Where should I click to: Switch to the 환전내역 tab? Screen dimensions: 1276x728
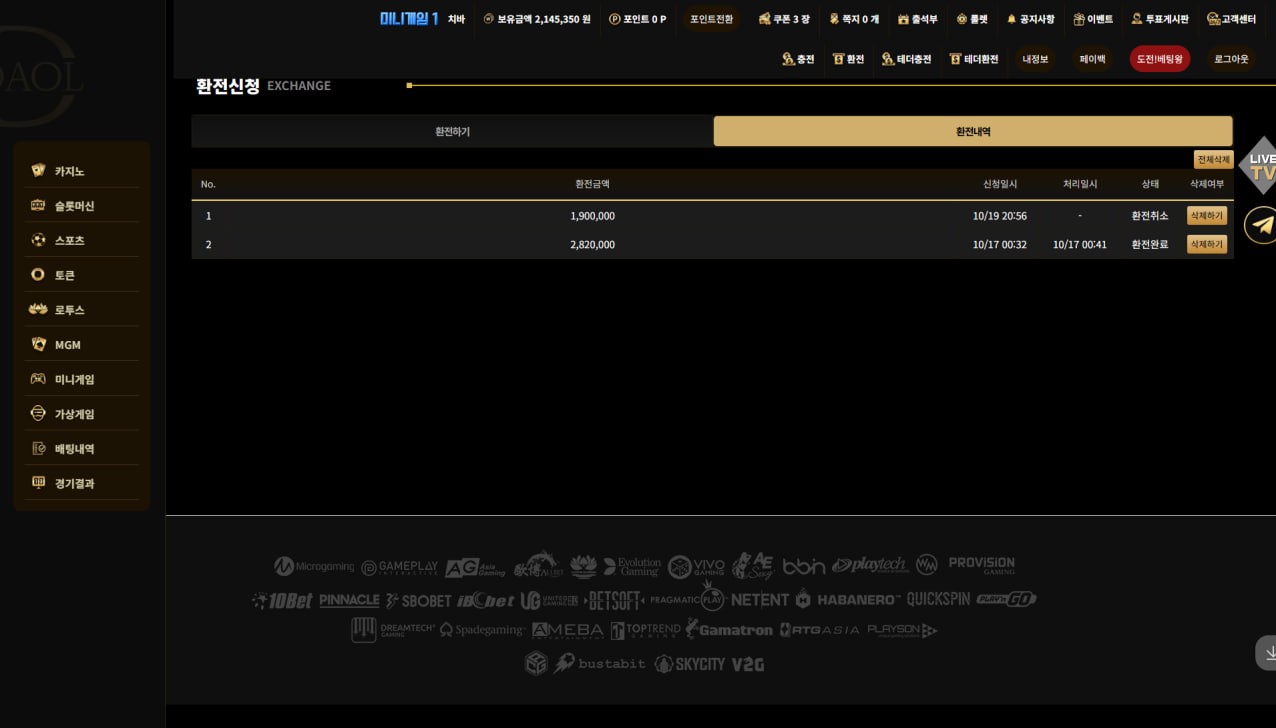(x=973, y=132)
